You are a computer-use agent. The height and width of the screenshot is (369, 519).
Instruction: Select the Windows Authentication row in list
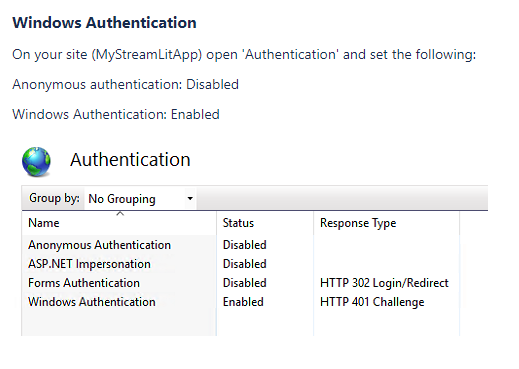240,302
